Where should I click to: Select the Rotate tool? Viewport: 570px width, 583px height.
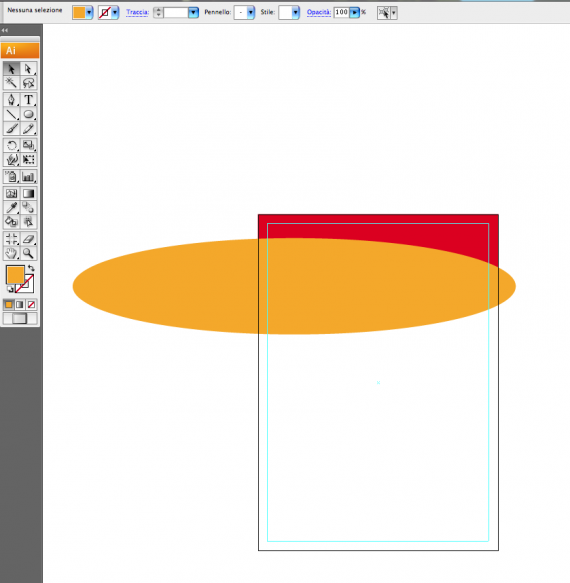click(x=12, y=145)
